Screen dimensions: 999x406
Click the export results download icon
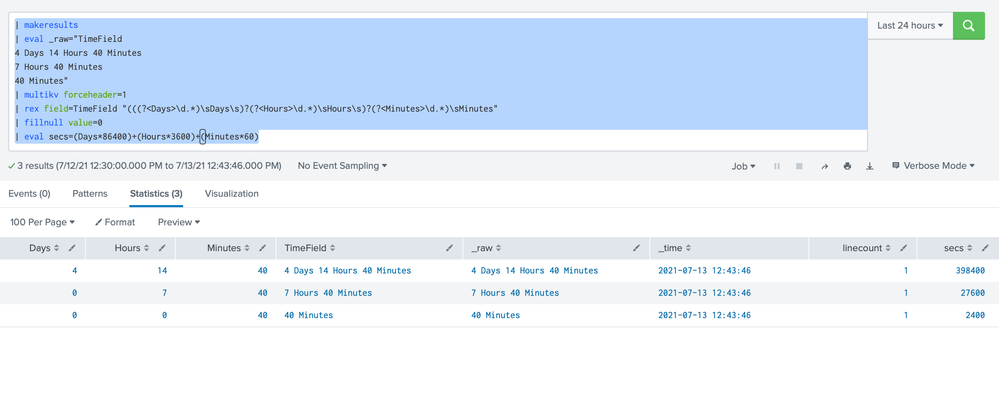point(870,166)
